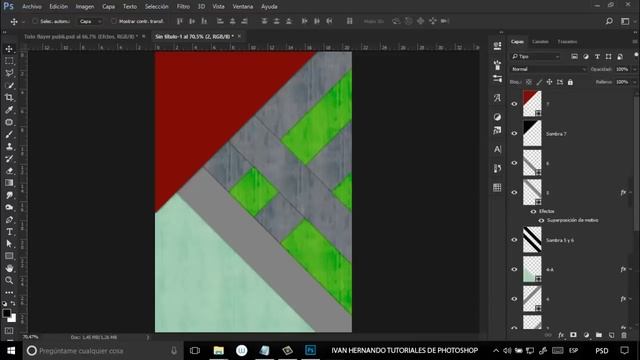
Task: Click the foreground color swatch
Action: coord(7,313)
